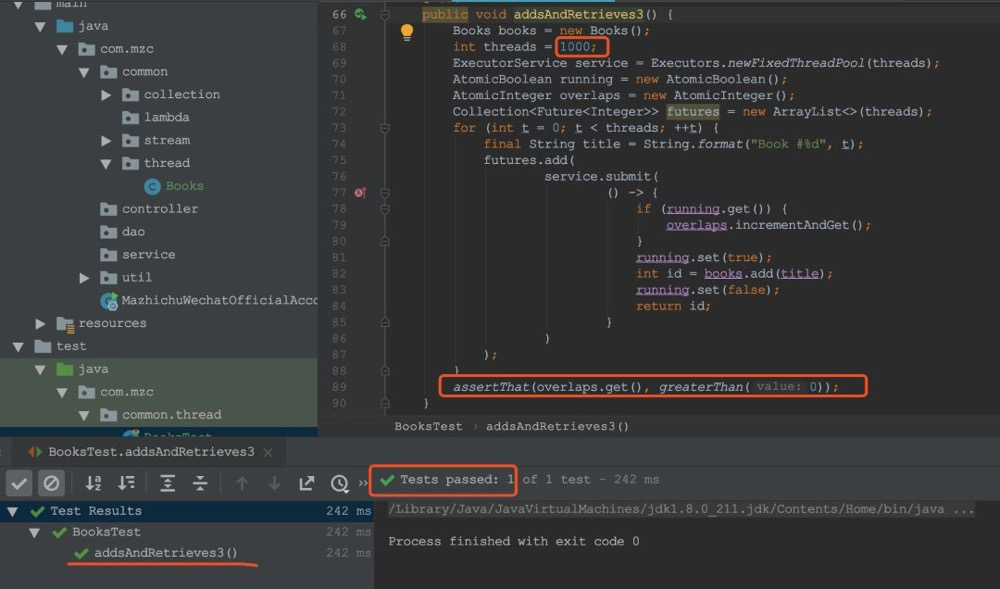
Task: Click BooksTest in the editor breadcrumb
Action: [428, 426]
